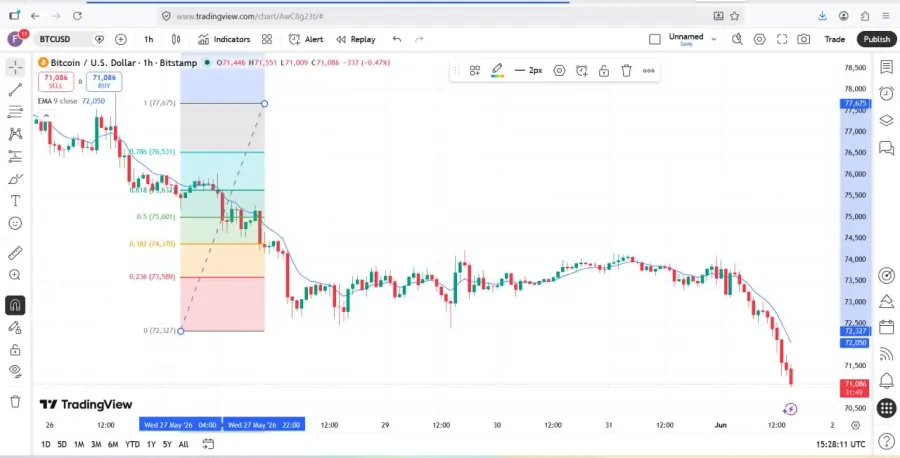This screenshot has height=458, width=900.
Task: Open the watchlist panel icon
Action: 886,67
